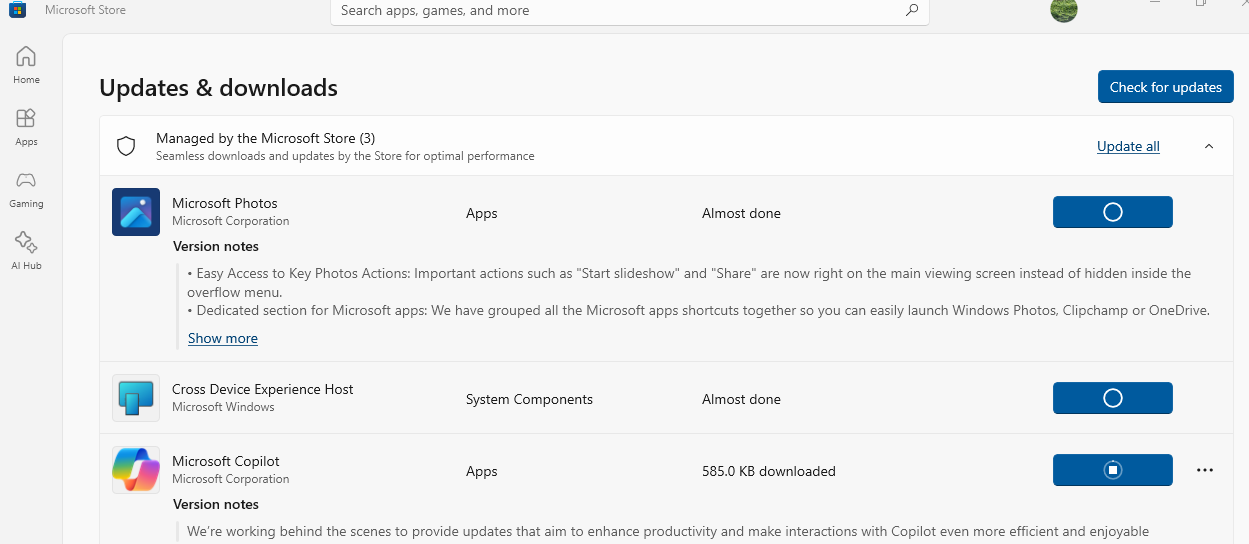Screen dimensions: 1249x544
Task: Click the Microsoft Store logo icon
Action: point(18,10)
